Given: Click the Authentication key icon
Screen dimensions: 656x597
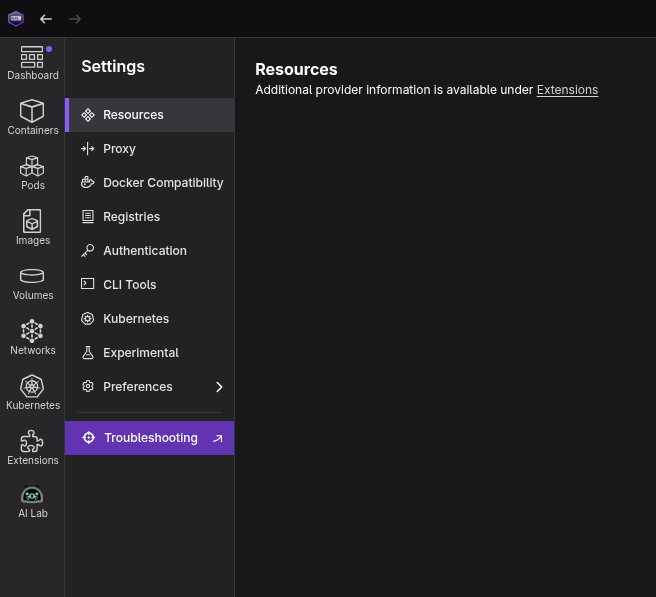Looking at the screenshot, I should click(88, 251).
